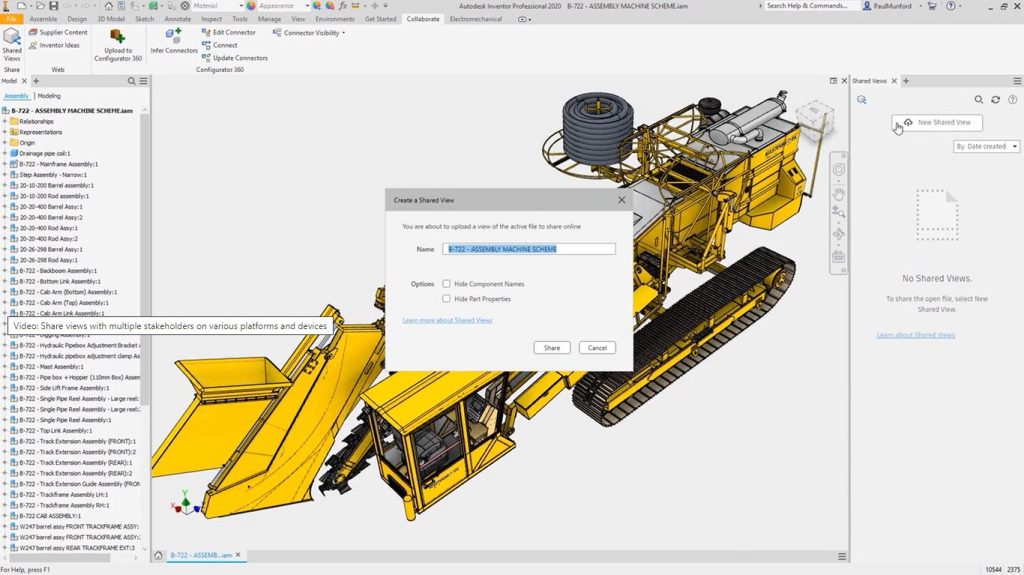This screenshot has width=1024, height=575.
Task: Add a new panel tab beside Shared Views
Action: click(906, 81)
